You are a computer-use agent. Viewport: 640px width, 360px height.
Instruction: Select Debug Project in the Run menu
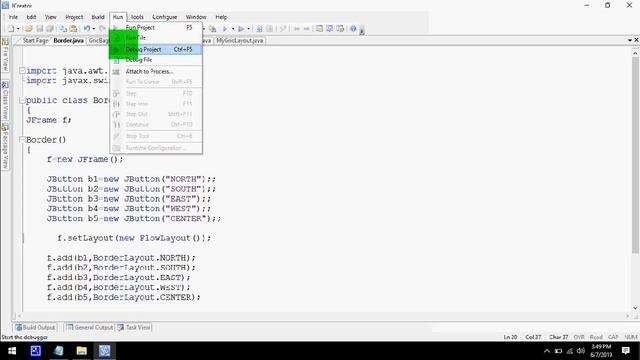(156, 49)
